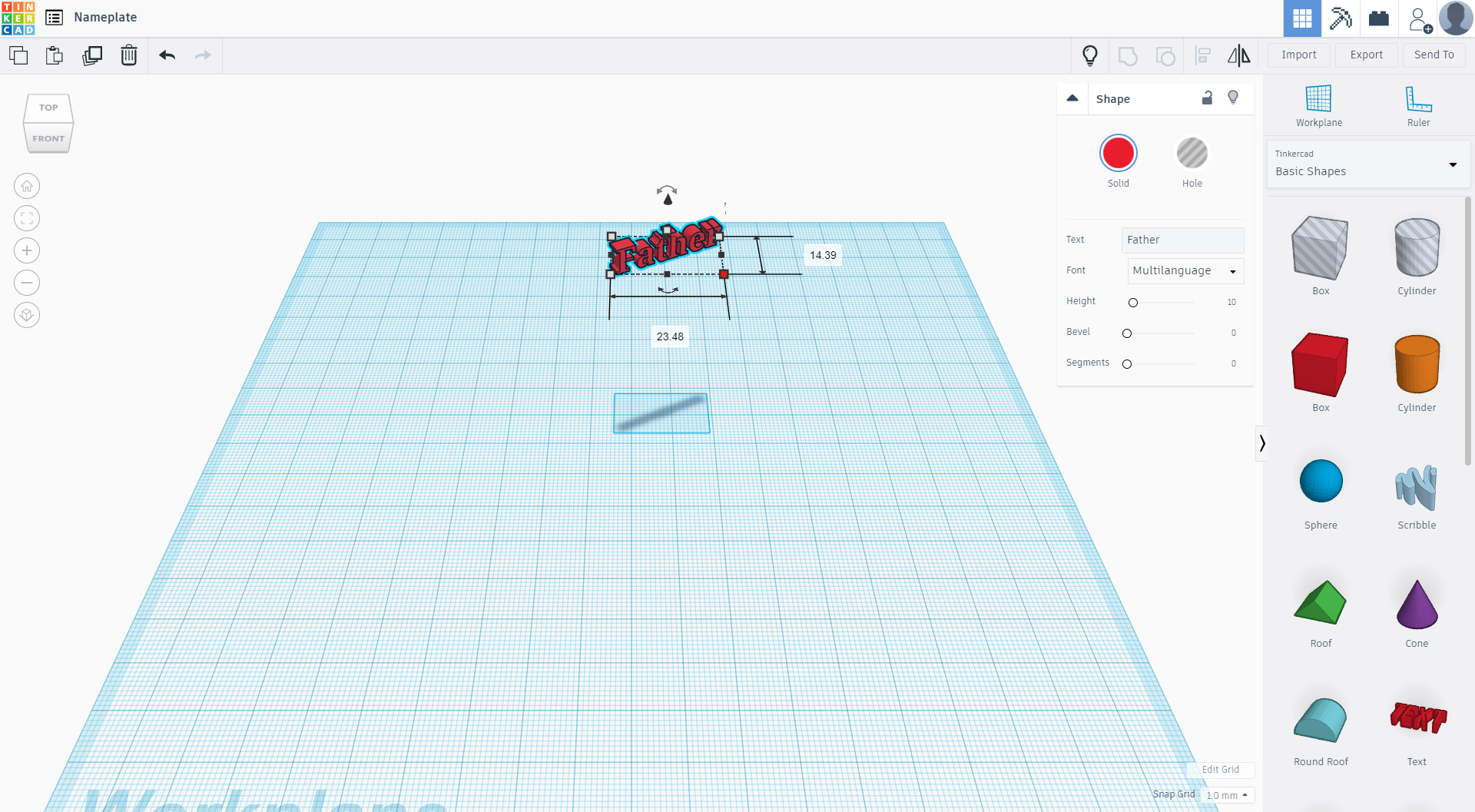The width and height of the screenshot is (1475, 812).
Task: Adjust the Segments slider
Action: [1127, 364]
